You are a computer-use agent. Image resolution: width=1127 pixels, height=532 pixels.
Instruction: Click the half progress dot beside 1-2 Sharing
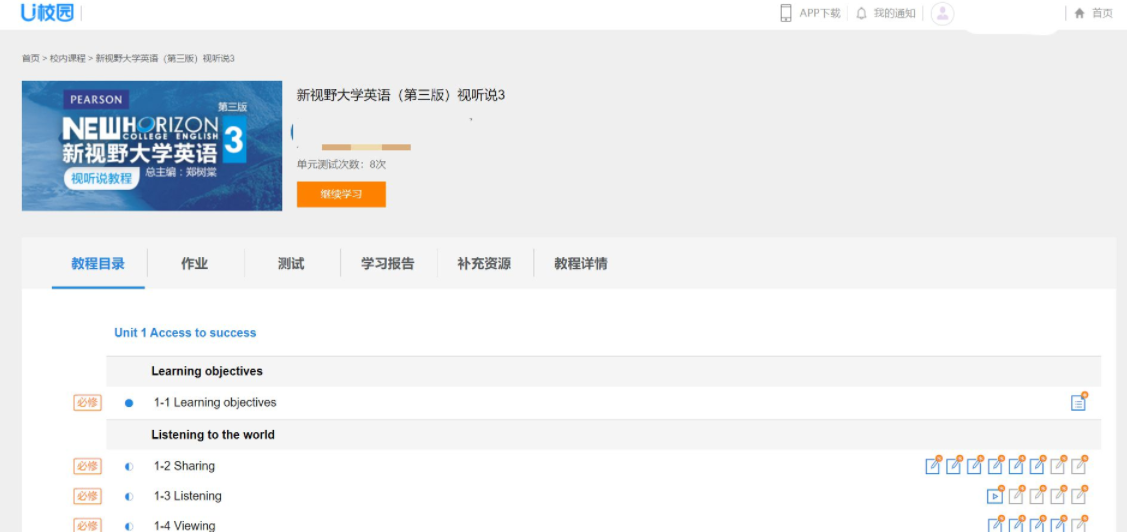click(x=129, y=467)
